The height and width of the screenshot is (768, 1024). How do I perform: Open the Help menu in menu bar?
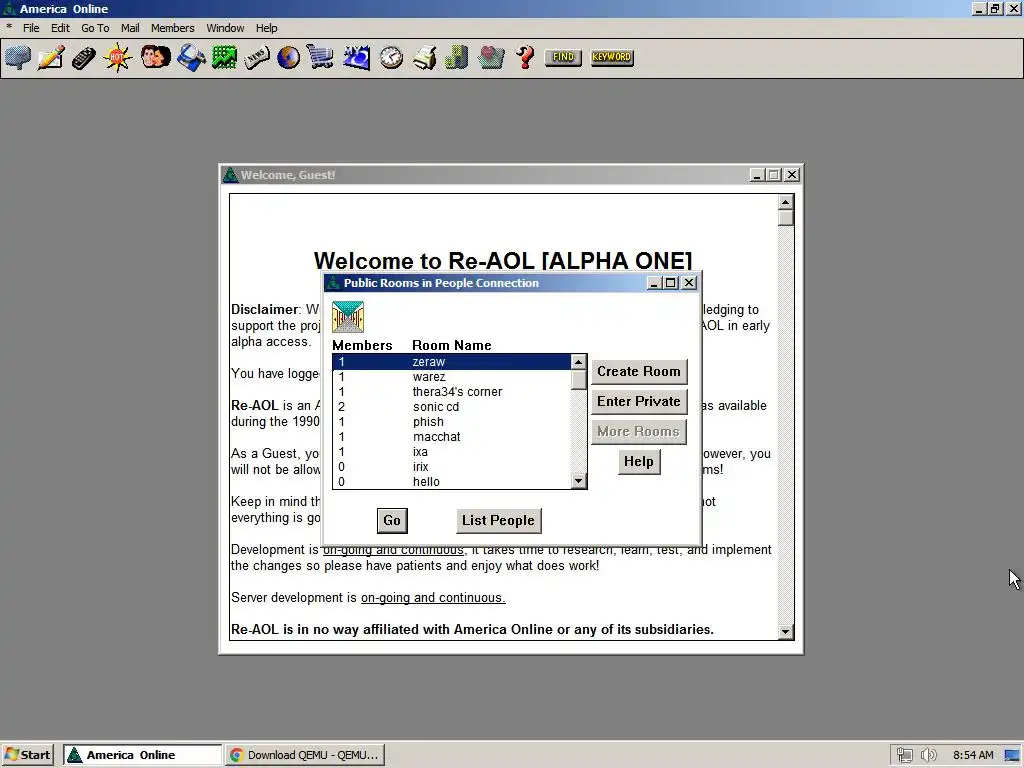point(266,28)
